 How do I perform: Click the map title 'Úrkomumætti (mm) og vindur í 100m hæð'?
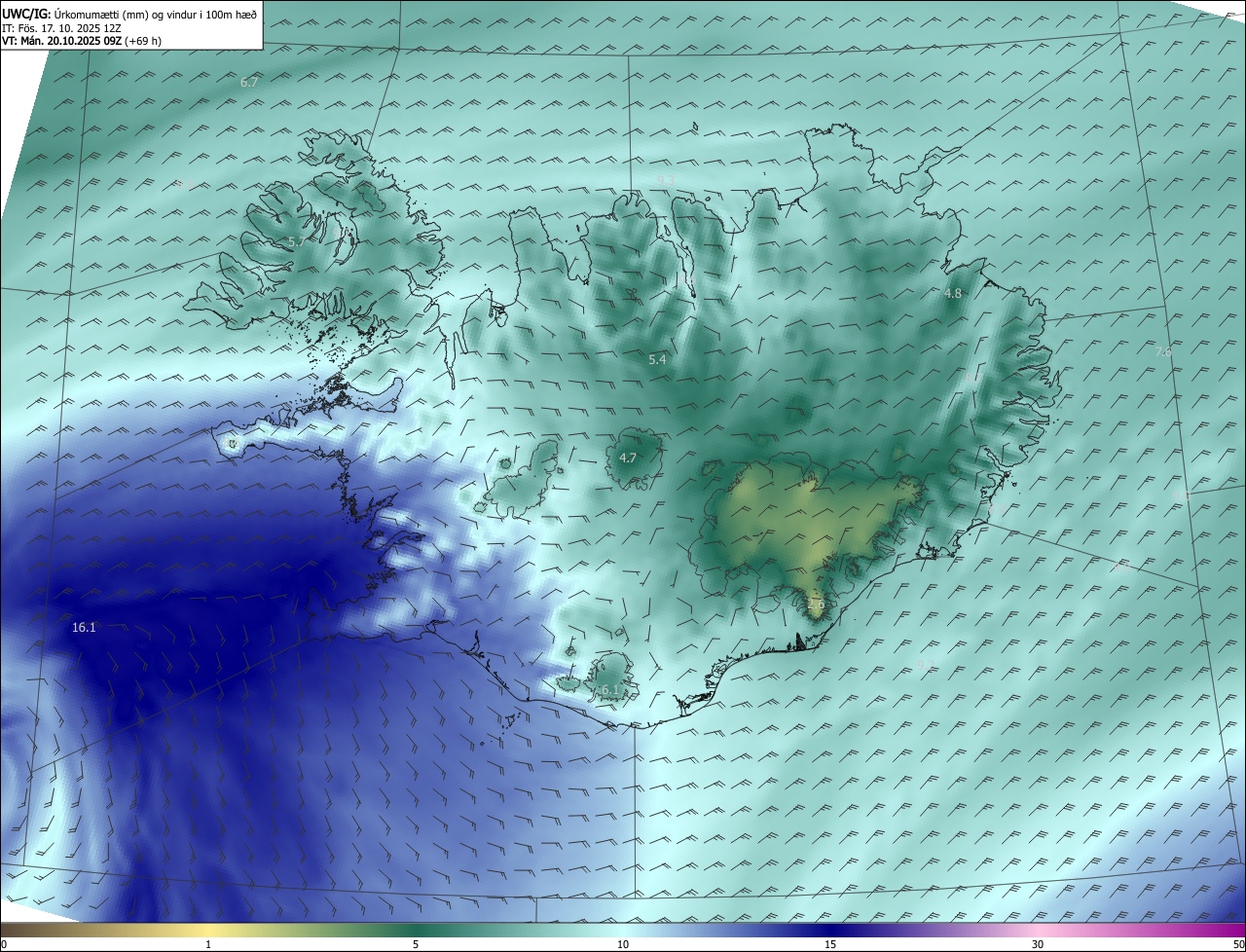click(155, 14)
